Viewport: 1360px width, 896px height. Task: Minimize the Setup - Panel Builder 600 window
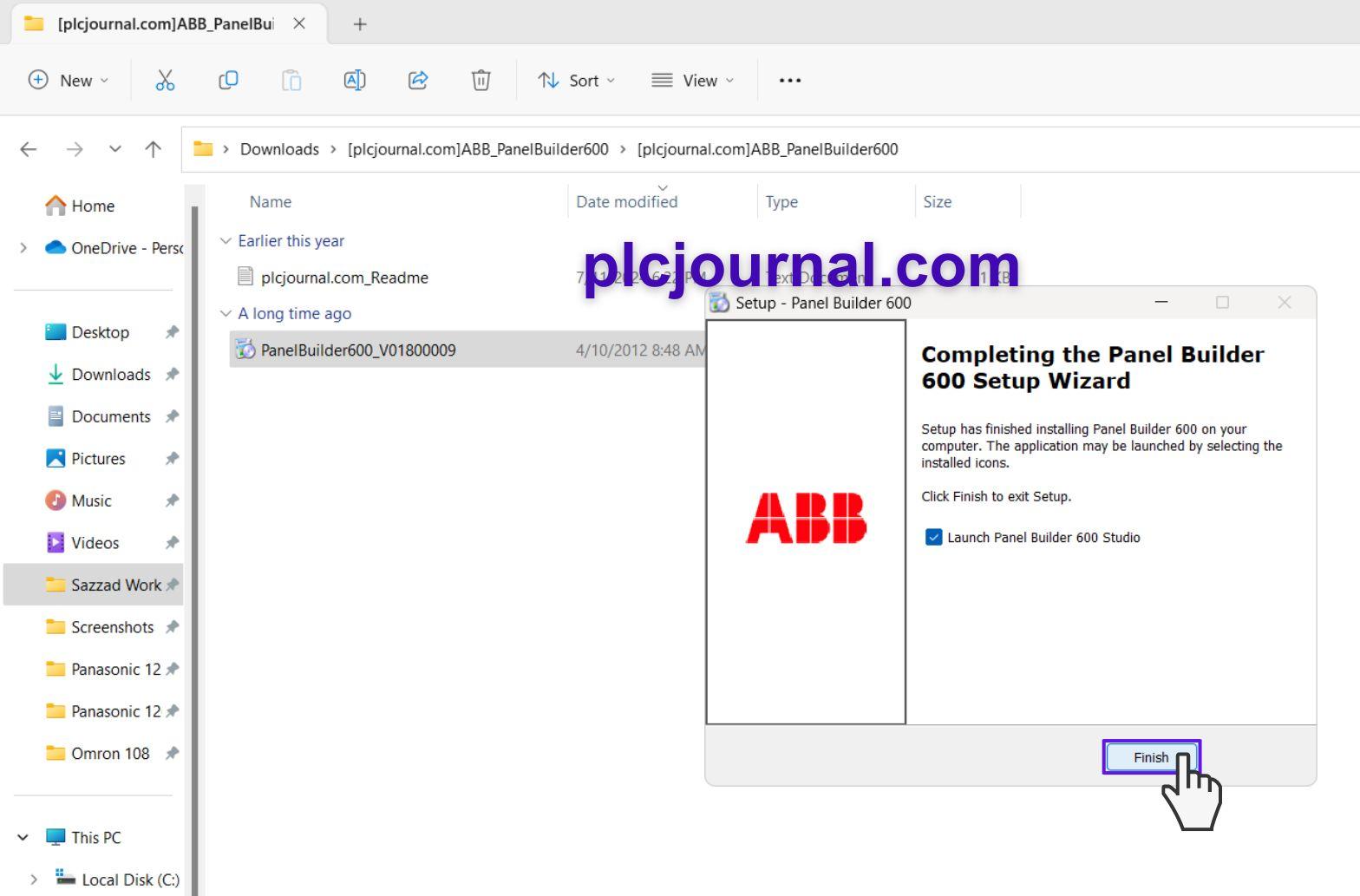pos(1161,303)
